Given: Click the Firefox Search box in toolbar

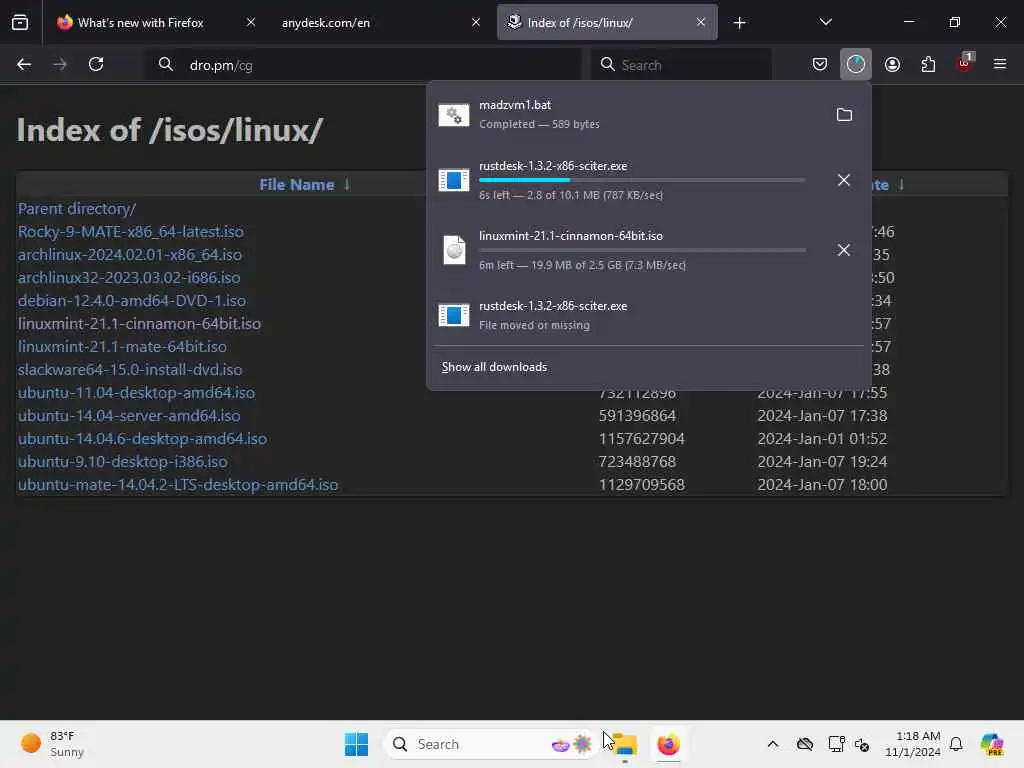Looking at the screenshot, I should (681, 65).
